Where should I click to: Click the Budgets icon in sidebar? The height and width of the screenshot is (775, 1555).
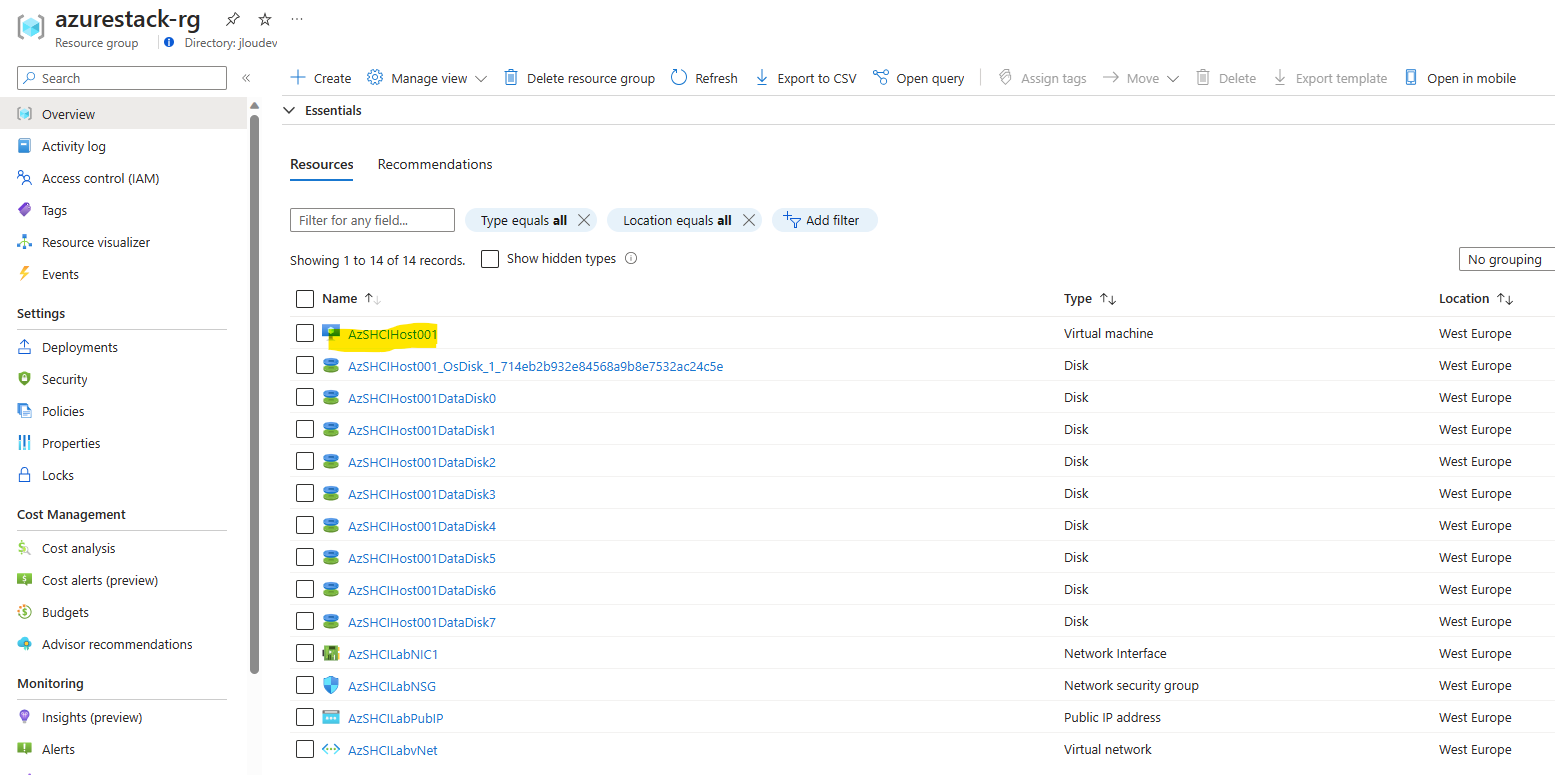coord(25,612)
